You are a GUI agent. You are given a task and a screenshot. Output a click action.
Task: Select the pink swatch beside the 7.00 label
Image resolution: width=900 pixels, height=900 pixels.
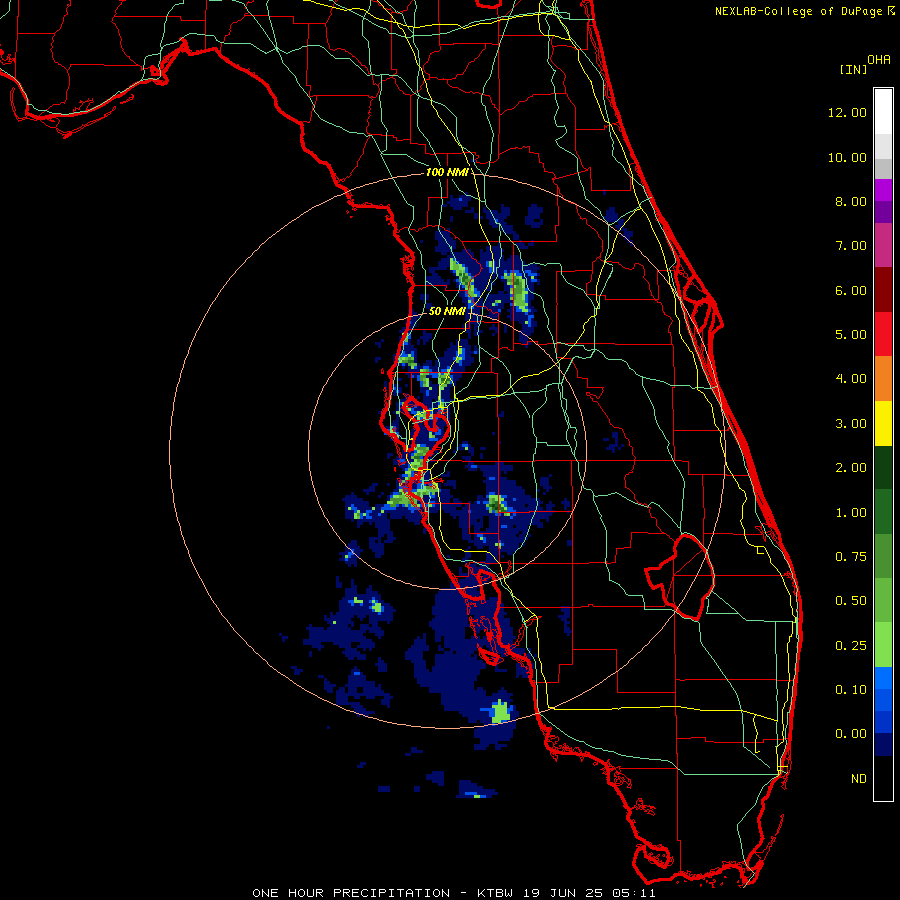point(883,245)
